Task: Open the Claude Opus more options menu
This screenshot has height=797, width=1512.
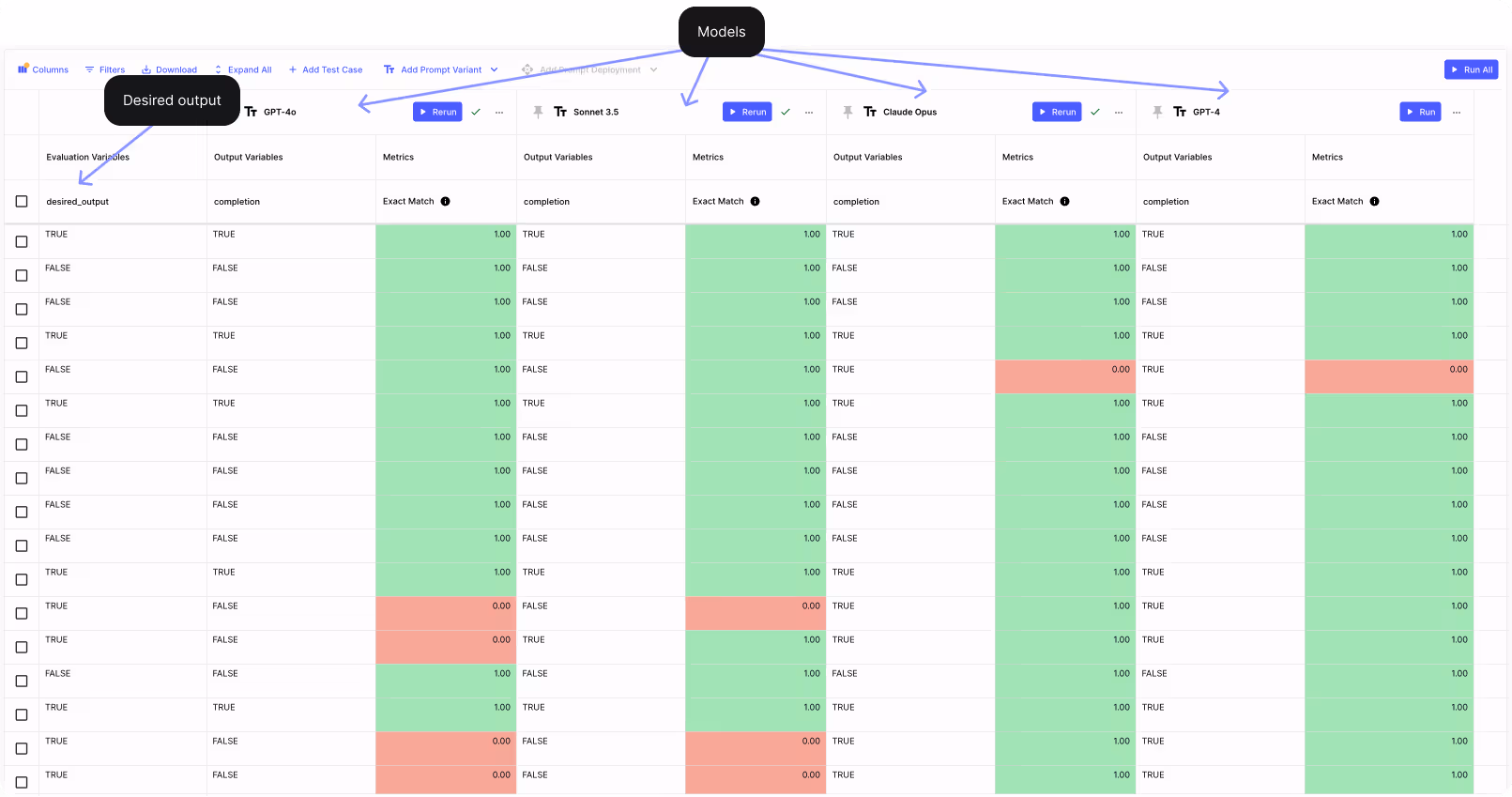Action: [x=1119, y=112]
